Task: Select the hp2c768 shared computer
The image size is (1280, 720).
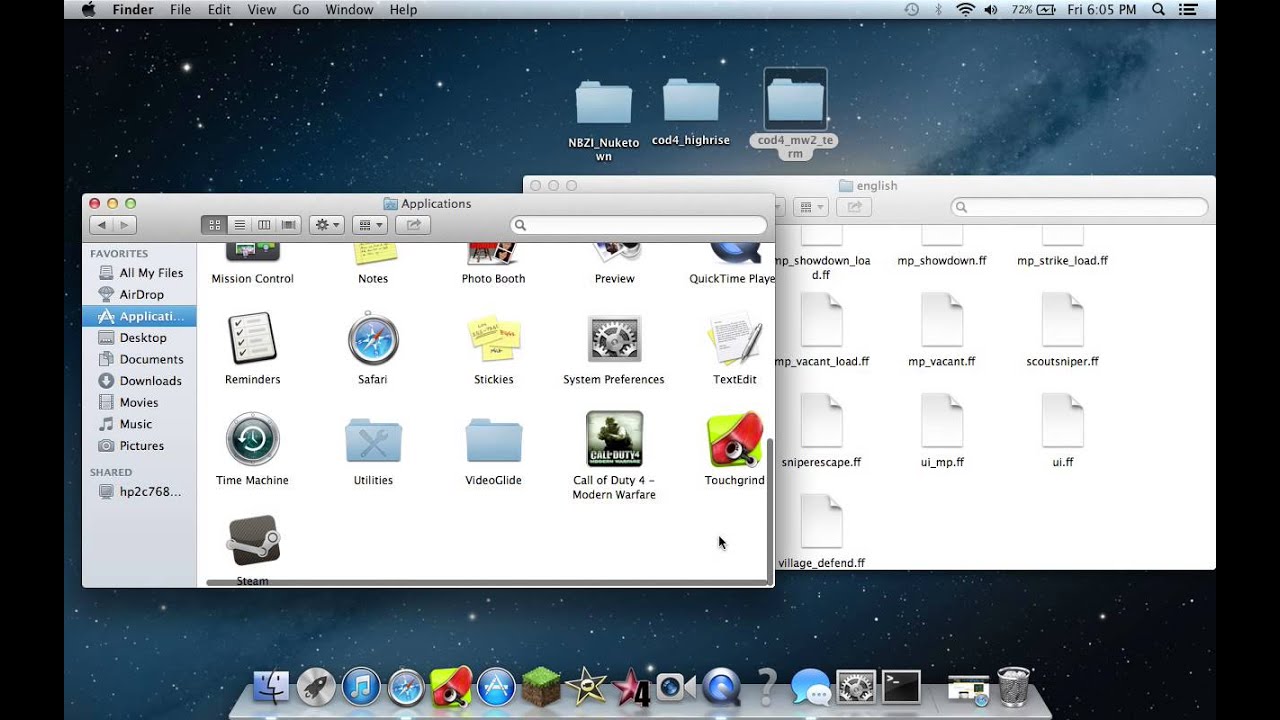Action: 139,492
